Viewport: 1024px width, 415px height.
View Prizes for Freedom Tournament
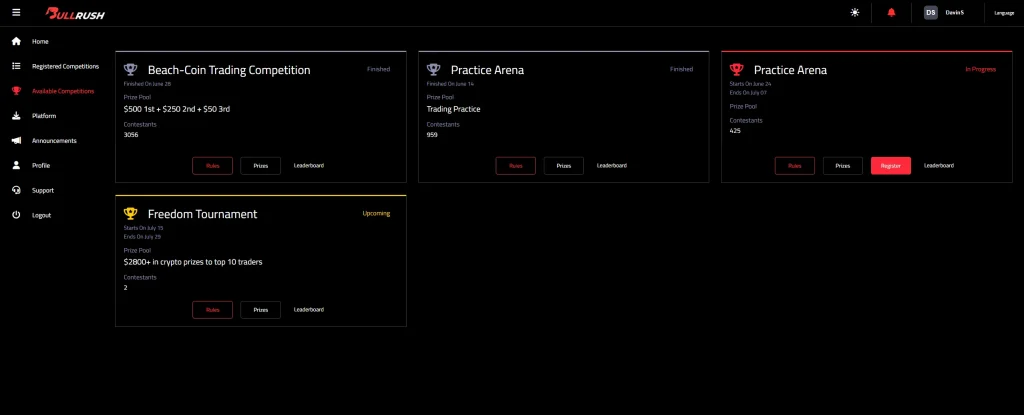(261, 310)
